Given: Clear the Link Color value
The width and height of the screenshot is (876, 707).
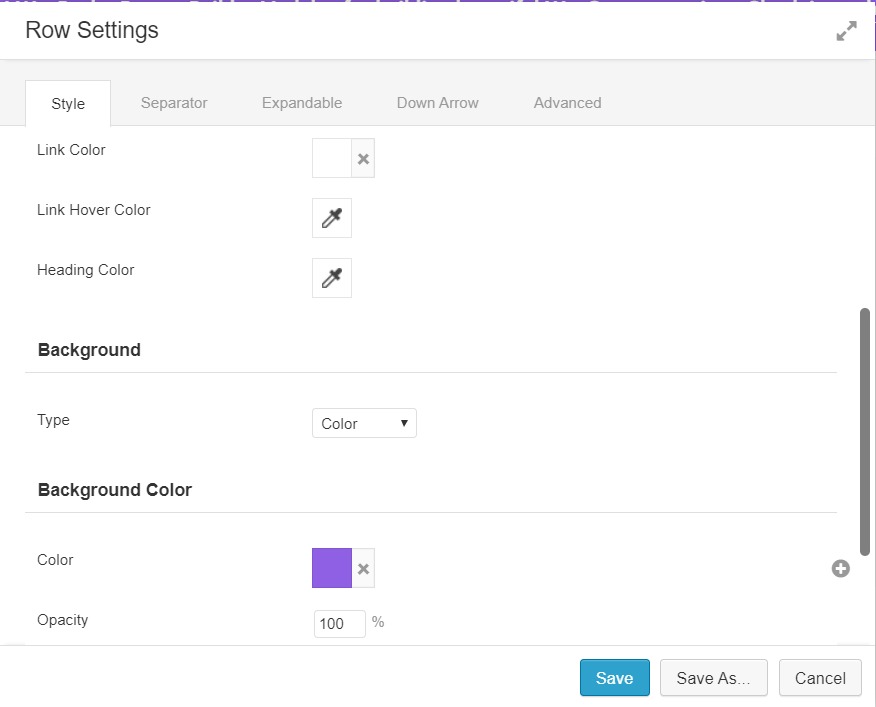Looking at the screenshot, I should click(363, 159).
